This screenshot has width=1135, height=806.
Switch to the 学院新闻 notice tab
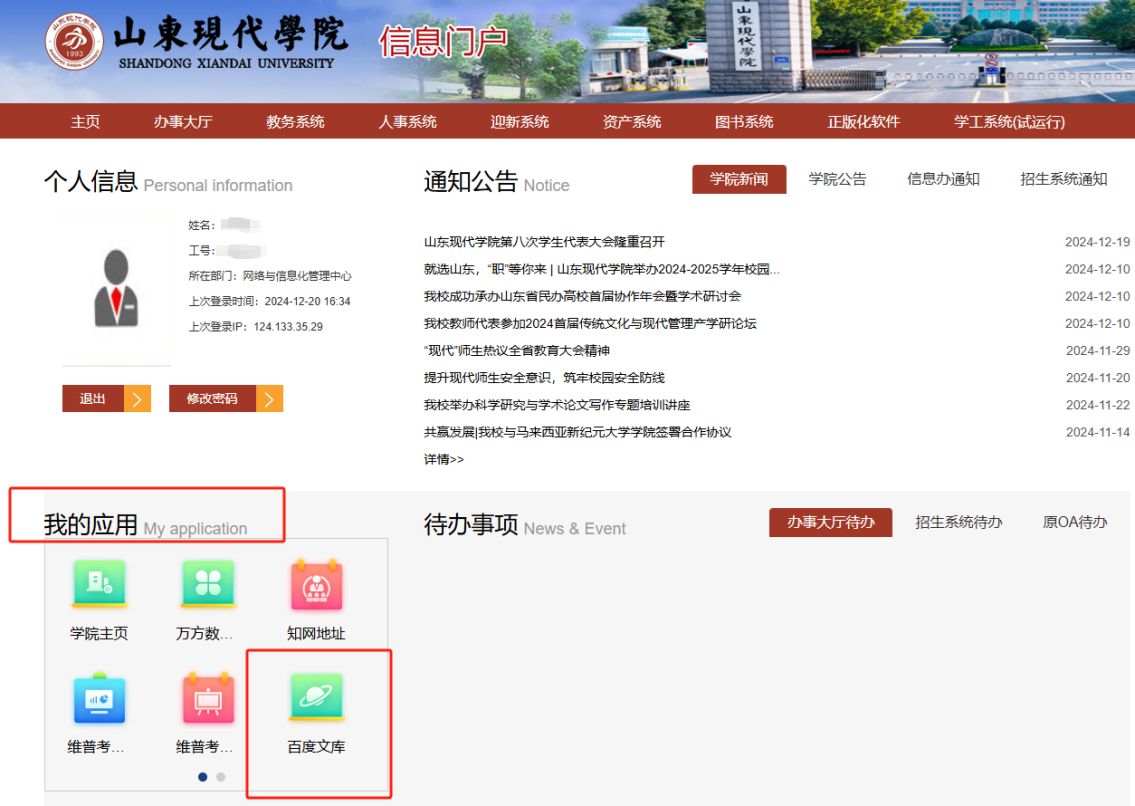(739, 180)
